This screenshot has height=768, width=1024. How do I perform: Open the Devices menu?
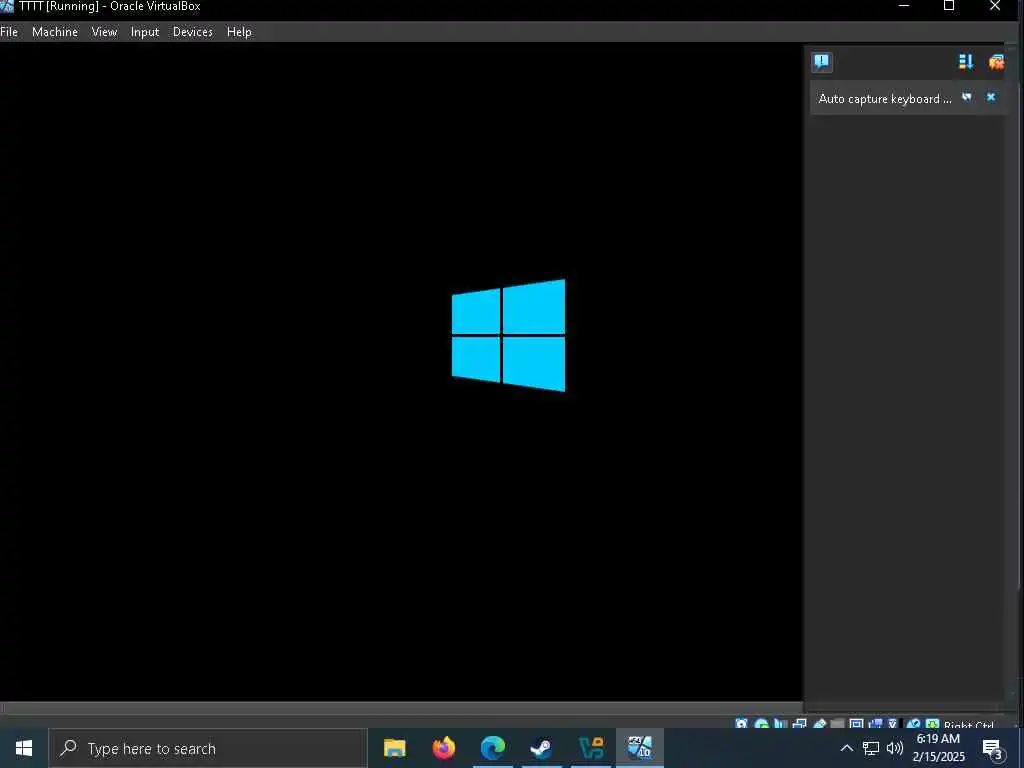pos(193,31)
